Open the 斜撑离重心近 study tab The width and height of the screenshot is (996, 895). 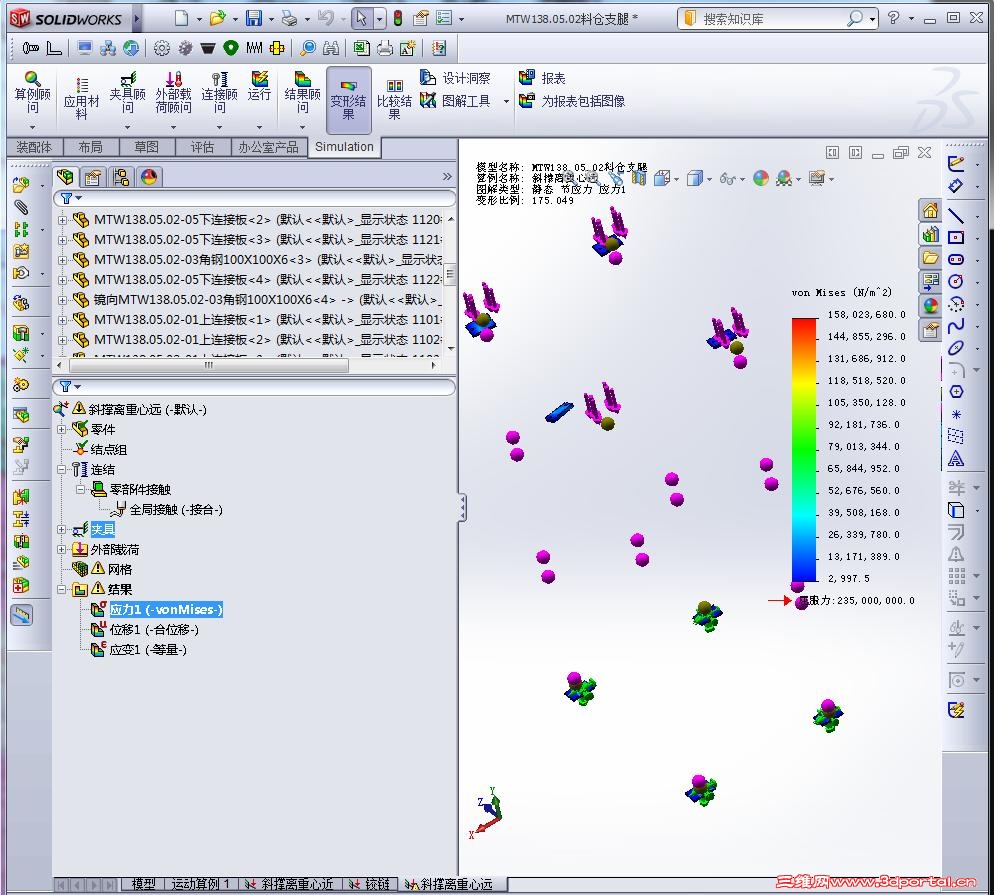pos(290,884)
